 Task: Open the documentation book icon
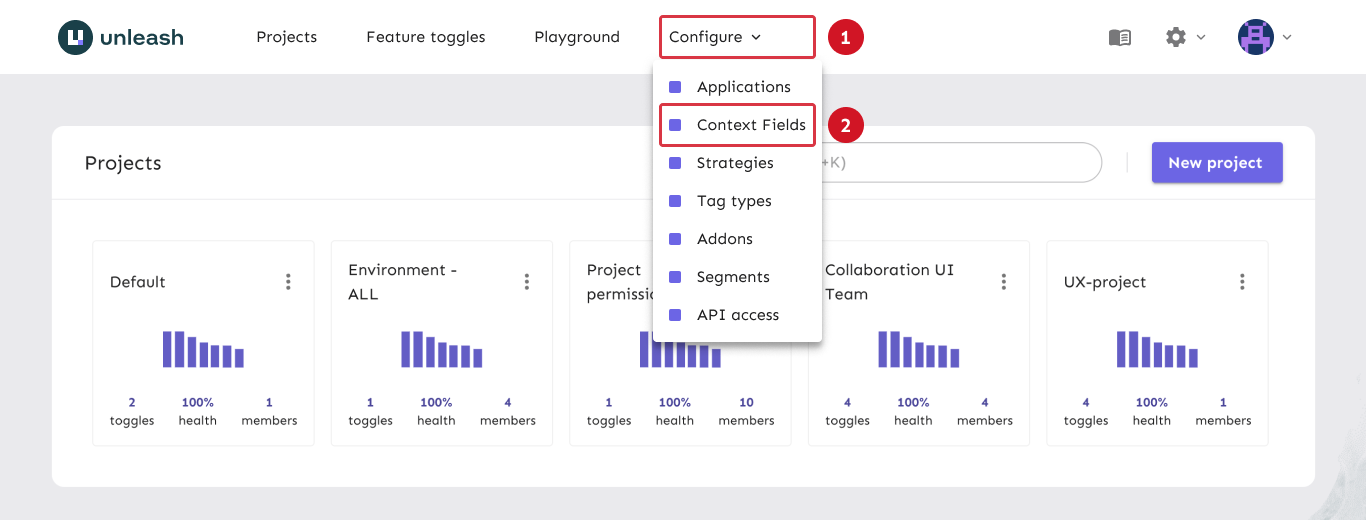pyautogui.click(x=1120, y=38)
